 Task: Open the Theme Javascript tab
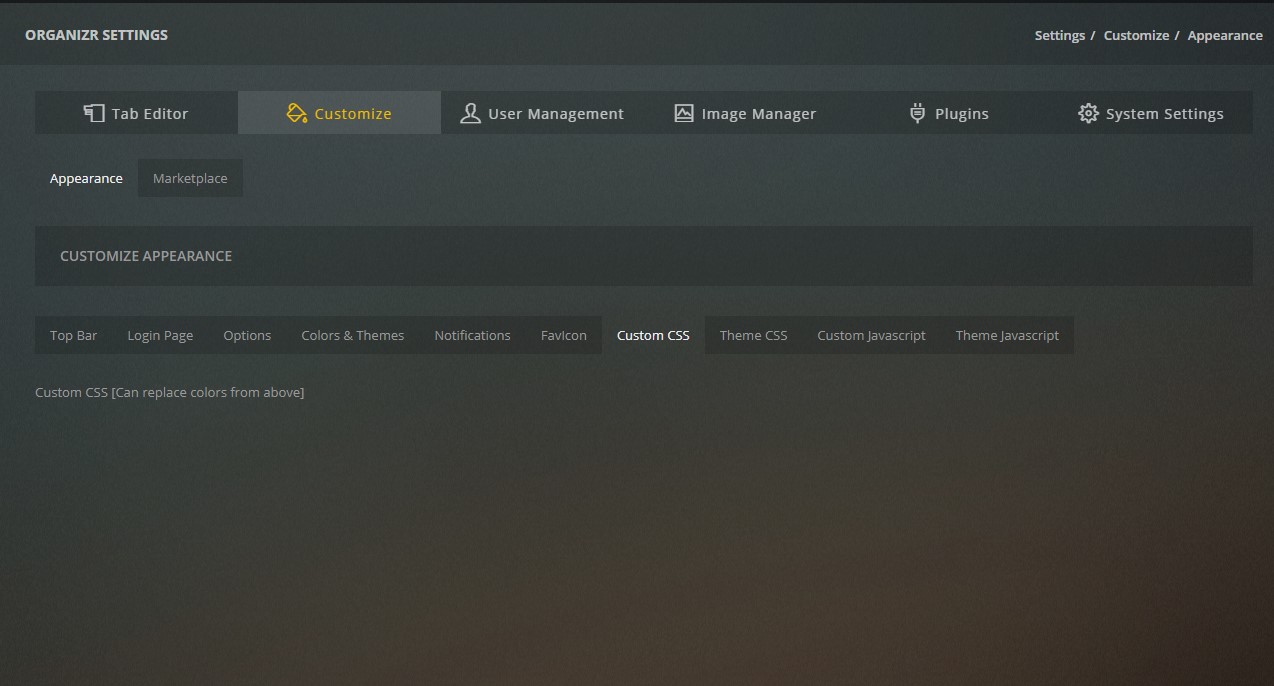click(1007, 335)
